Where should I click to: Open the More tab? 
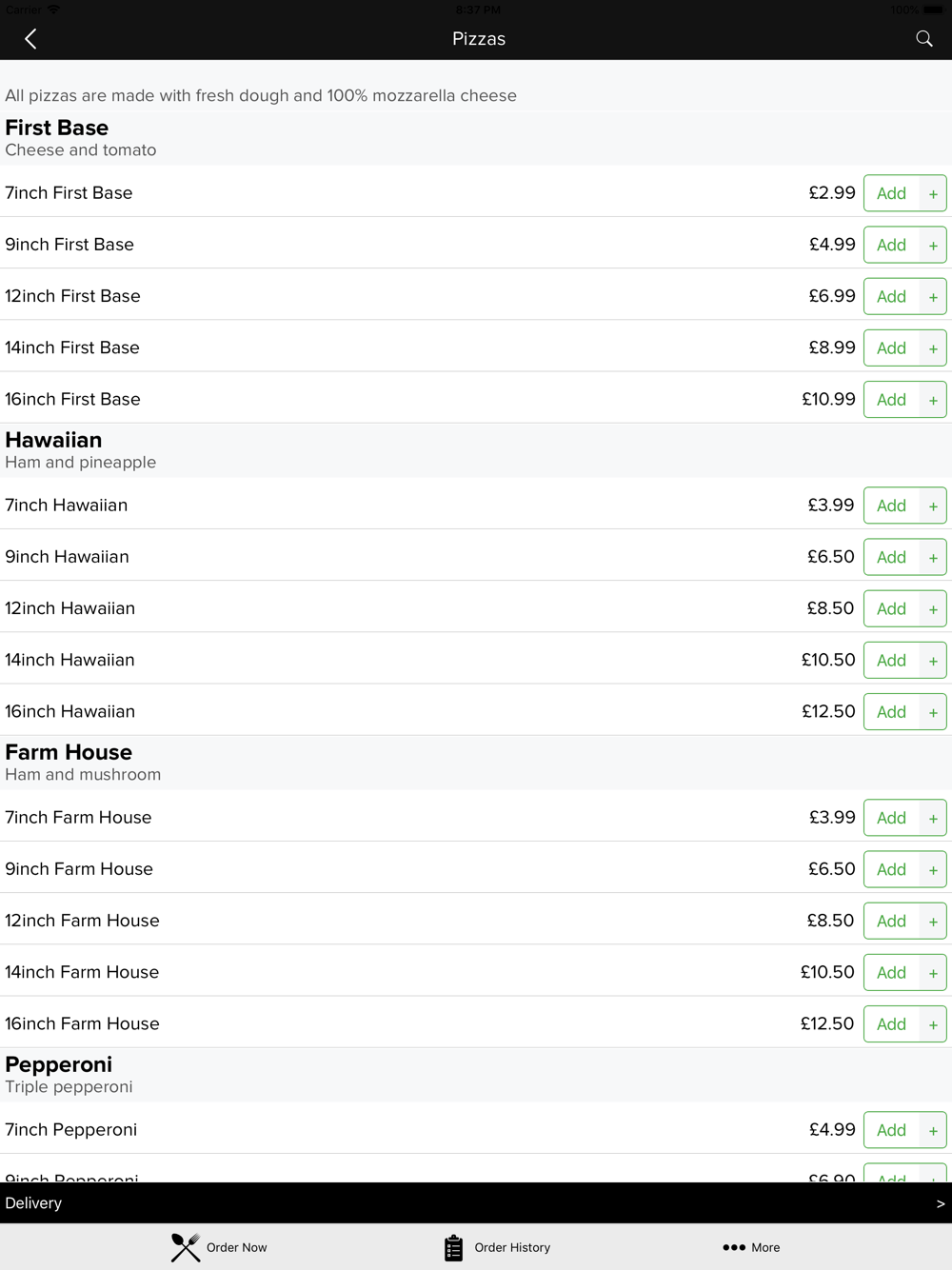click(751, 1247)
